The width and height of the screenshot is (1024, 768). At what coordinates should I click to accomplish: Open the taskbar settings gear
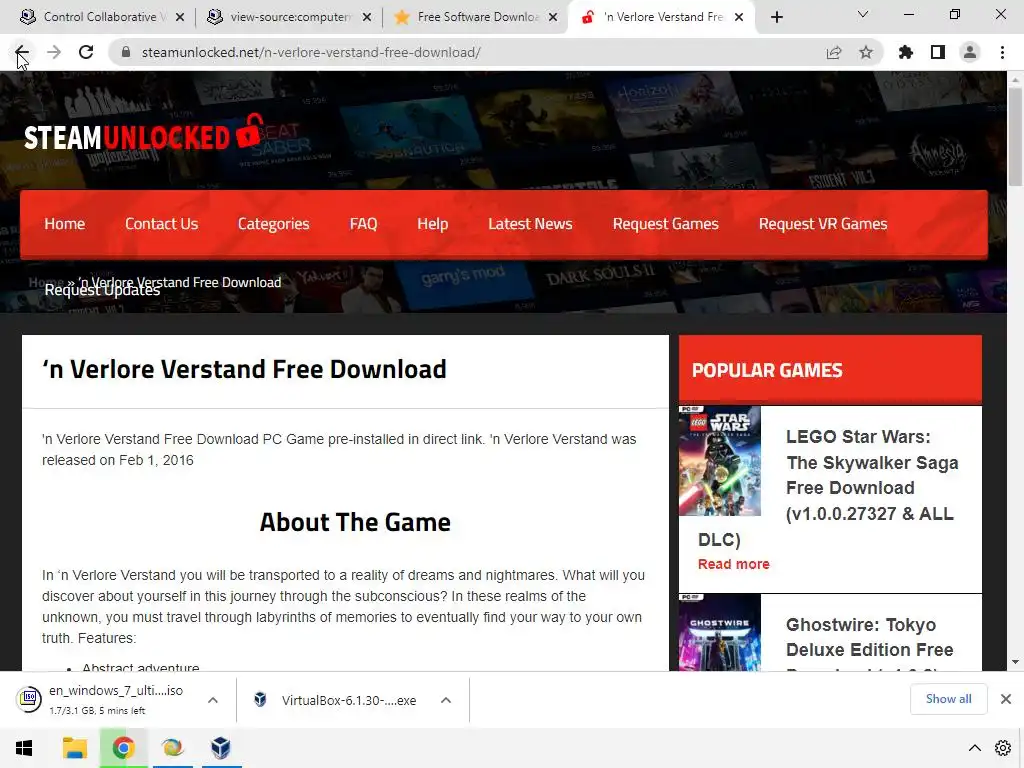pyautogui.click(x=1002, y=748)
